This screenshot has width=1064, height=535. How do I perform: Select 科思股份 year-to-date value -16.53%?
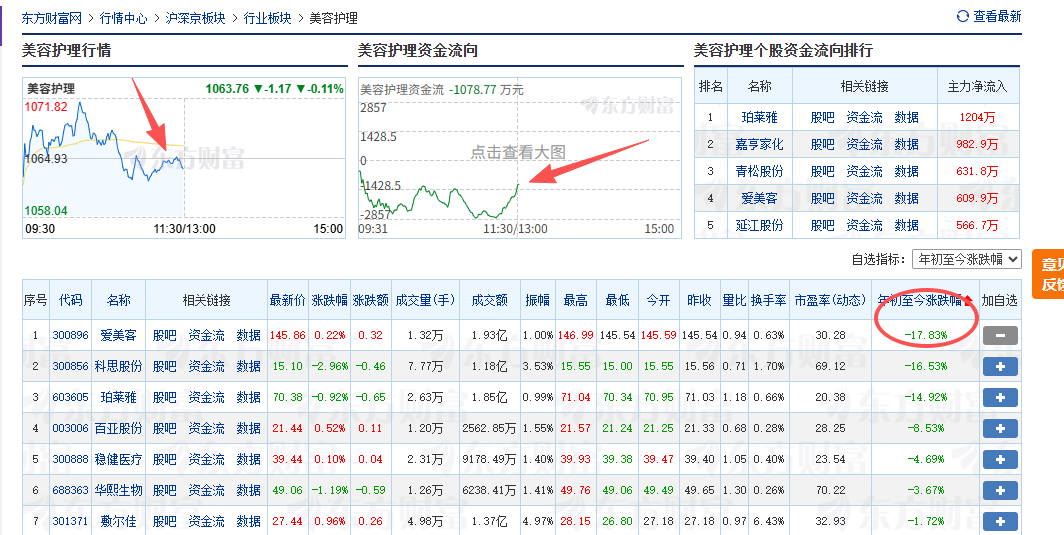(x=926, y=367)
